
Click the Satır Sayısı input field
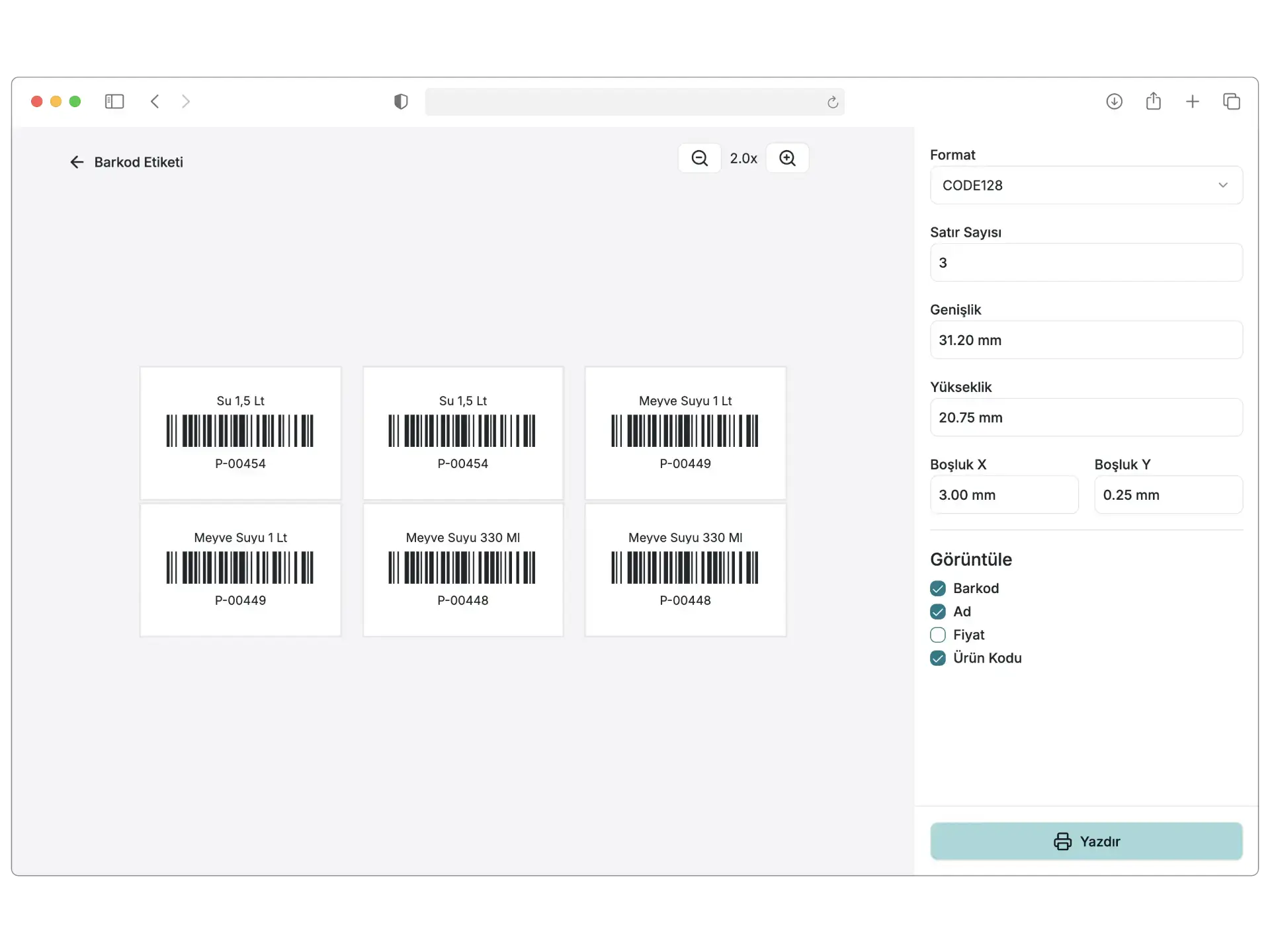[1085, 262]
